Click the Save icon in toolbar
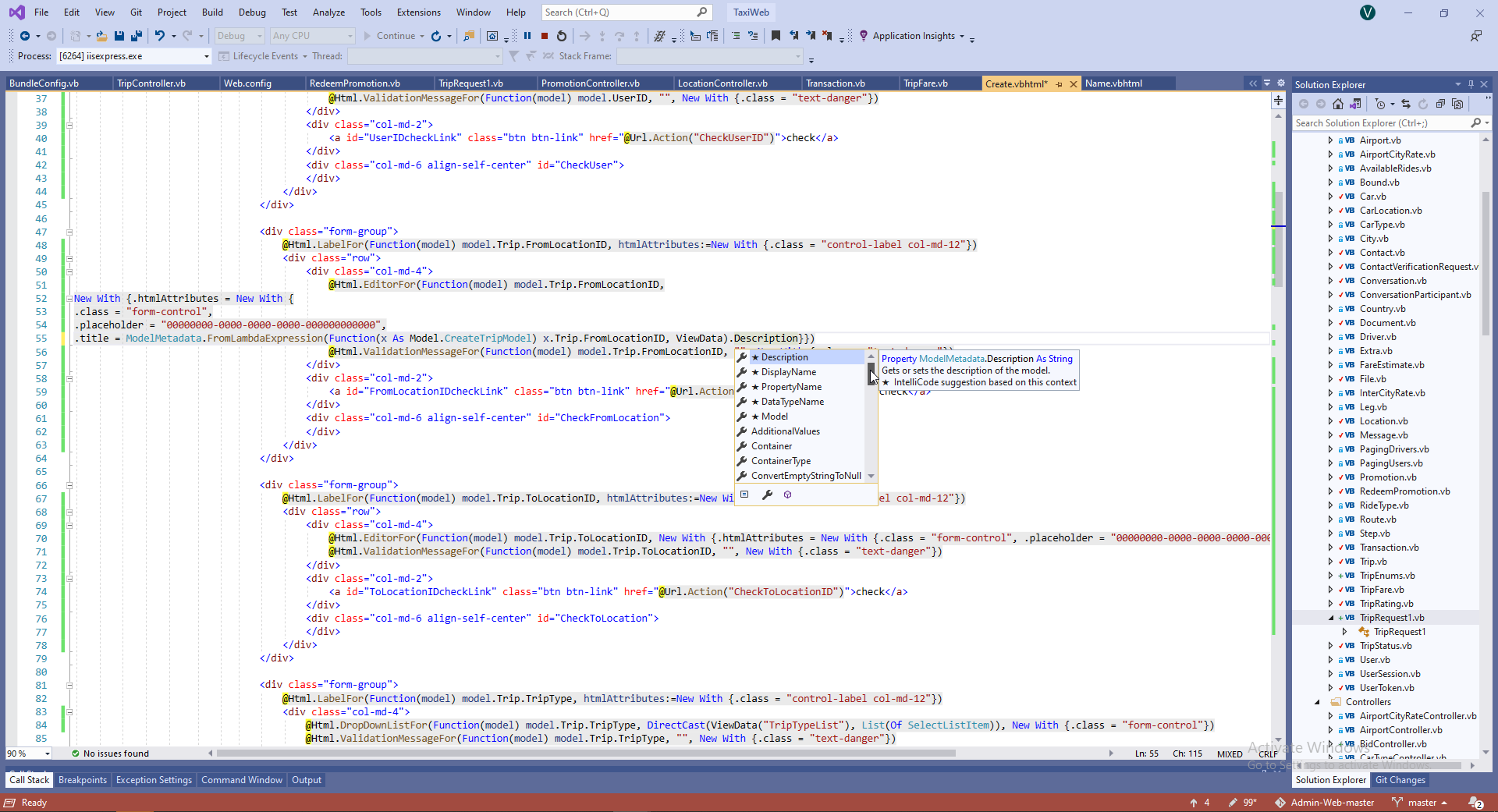Screen dimensions: 1498x812 click(119, 36)
